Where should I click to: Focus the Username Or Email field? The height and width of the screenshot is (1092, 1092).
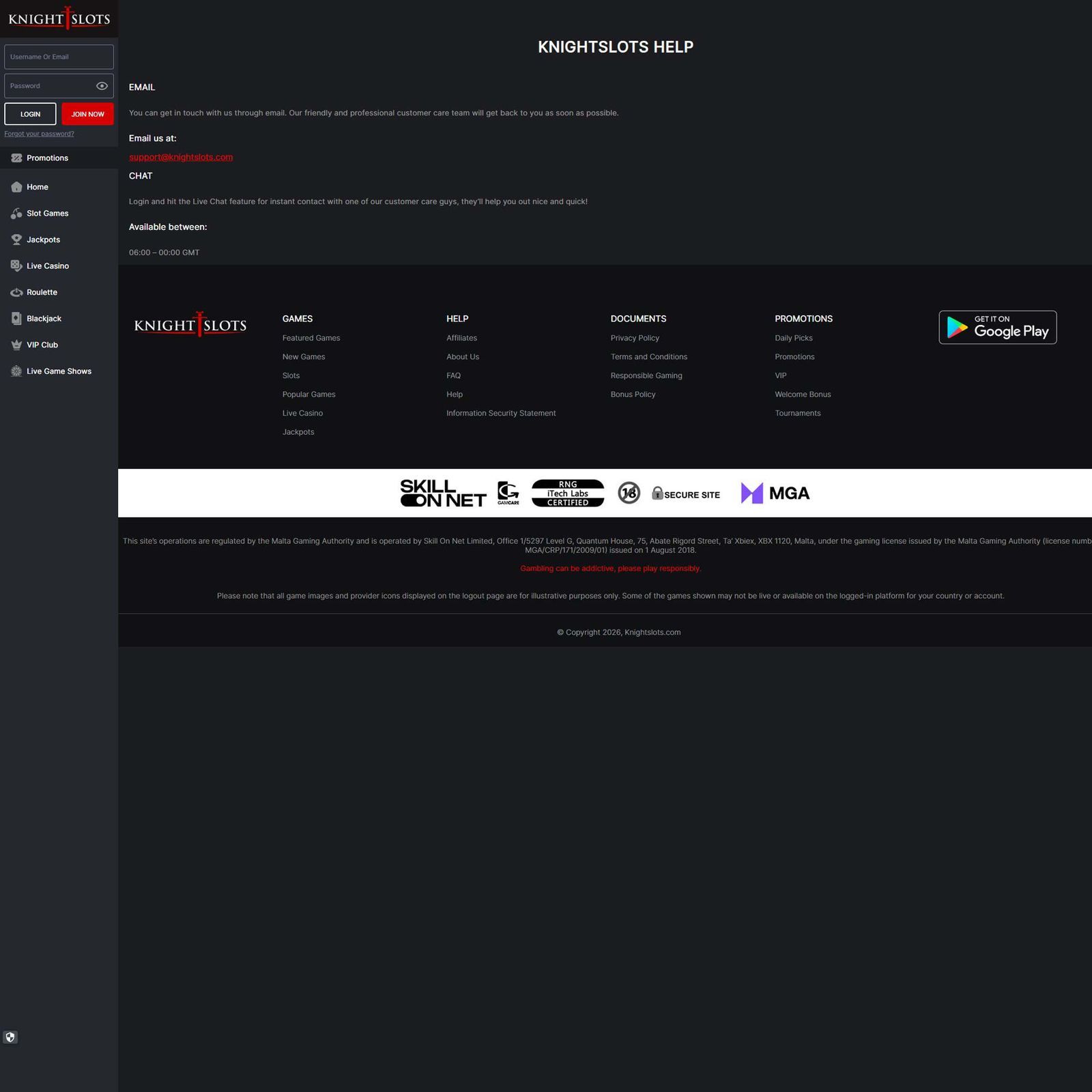(x=59, y=57)
